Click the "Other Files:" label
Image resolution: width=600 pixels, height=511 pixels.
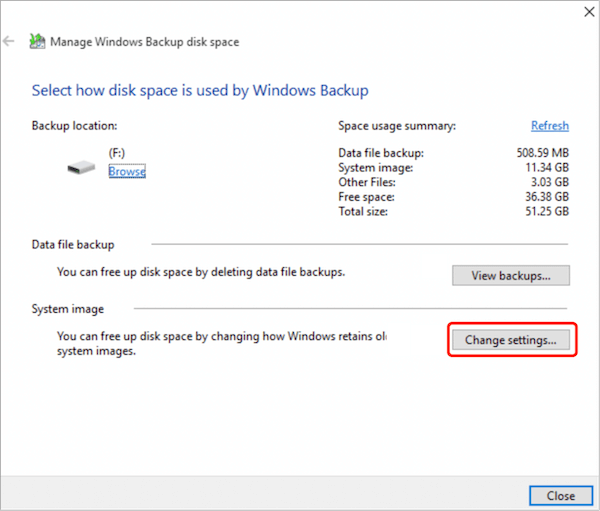coord(367,182)
